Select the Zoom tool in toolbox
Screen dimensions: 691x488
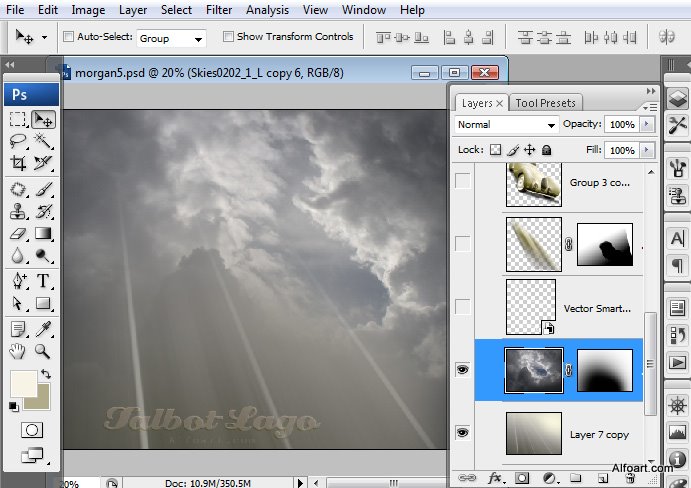44,351
